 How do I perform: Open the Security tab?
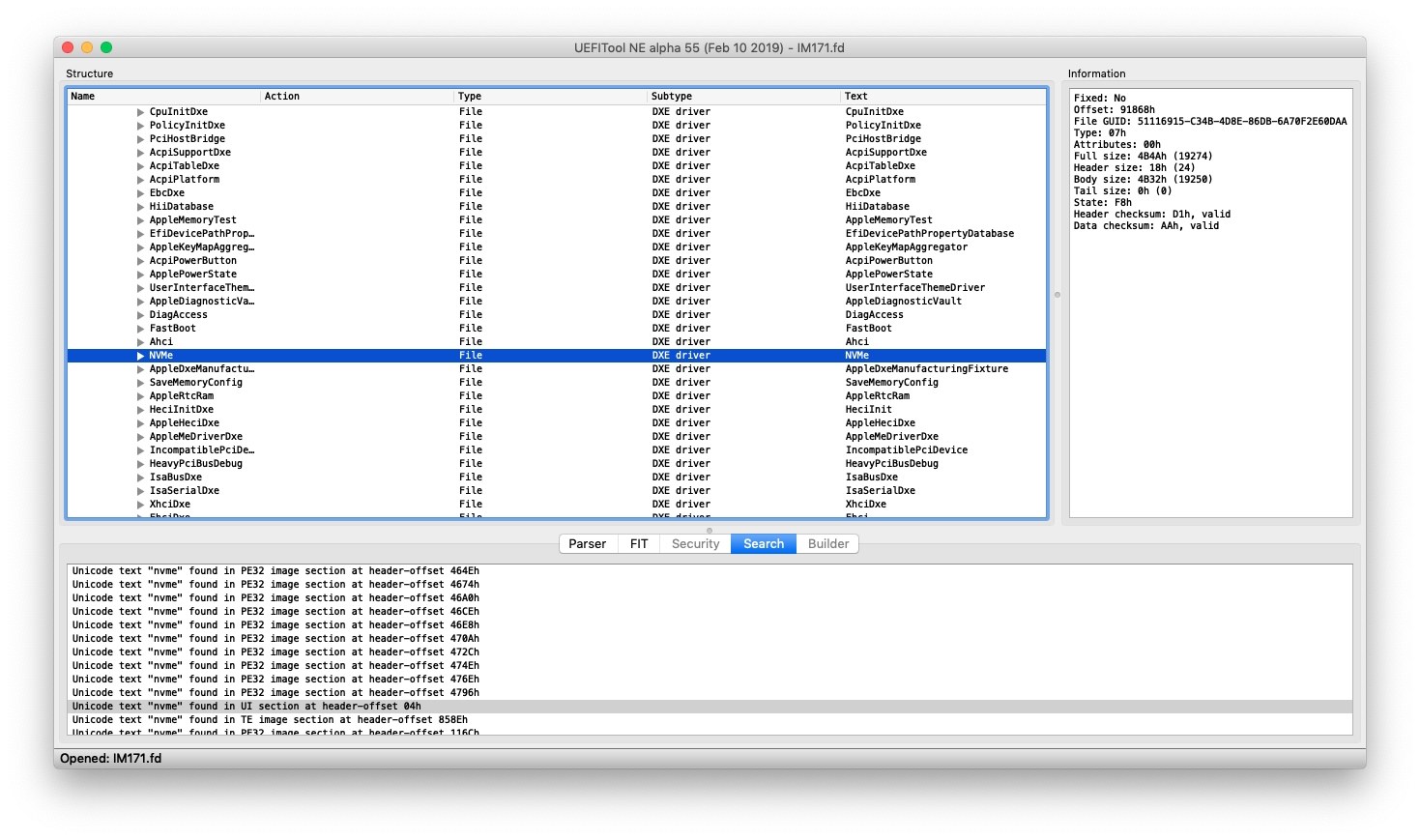pos(694,543)
